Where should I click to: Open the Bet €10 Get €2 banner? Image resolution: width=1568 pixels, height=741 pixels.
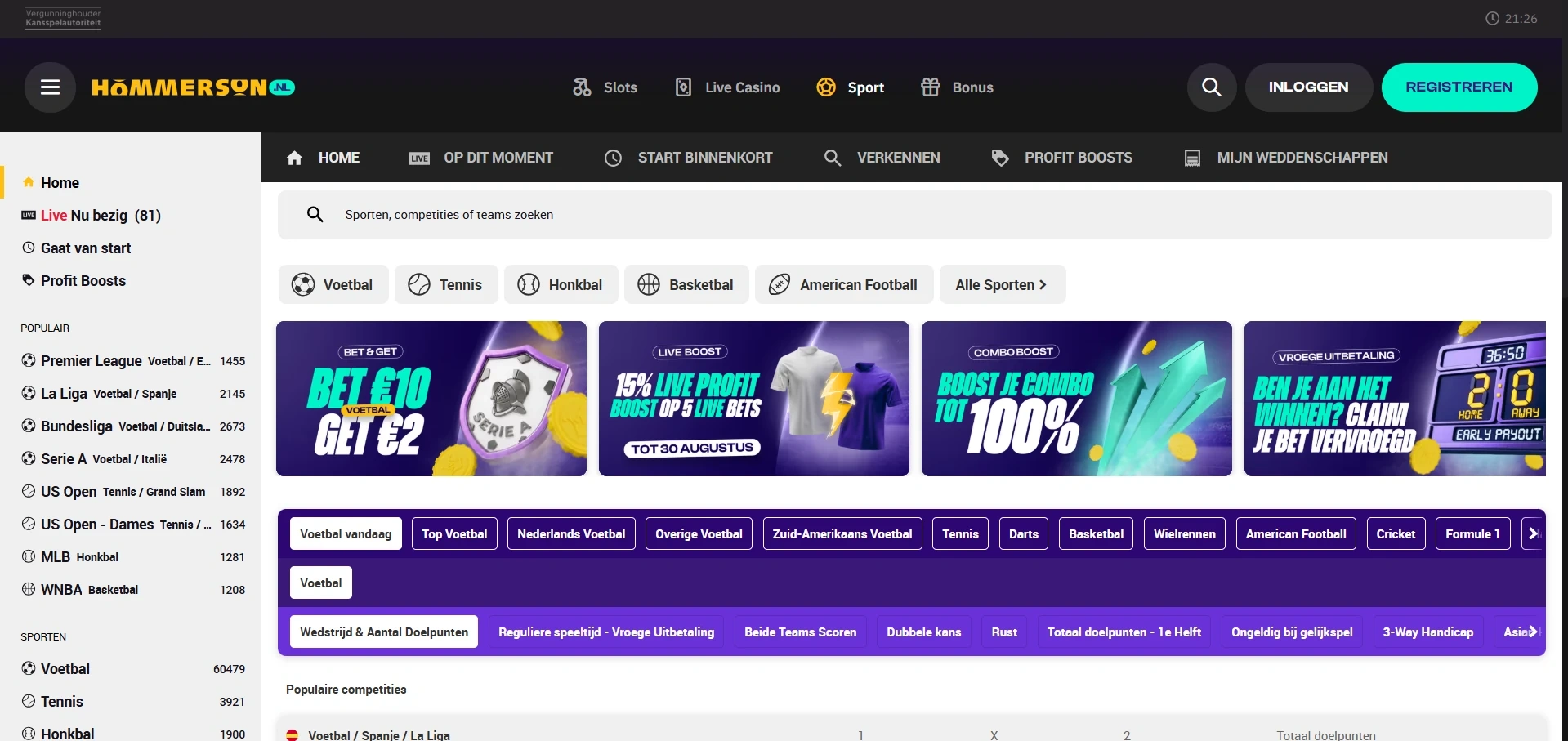(431, 399)
